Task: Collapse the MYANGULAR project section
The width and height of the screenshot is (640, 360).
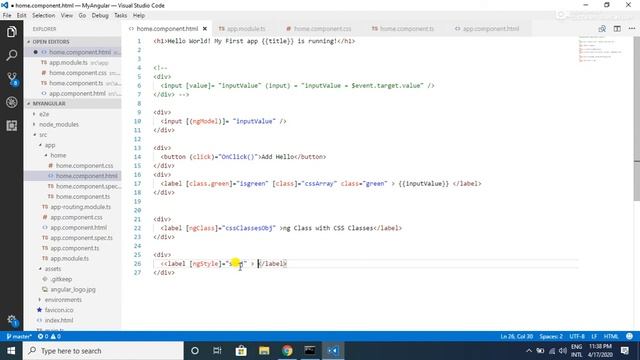Action: (x=72, y=104)
